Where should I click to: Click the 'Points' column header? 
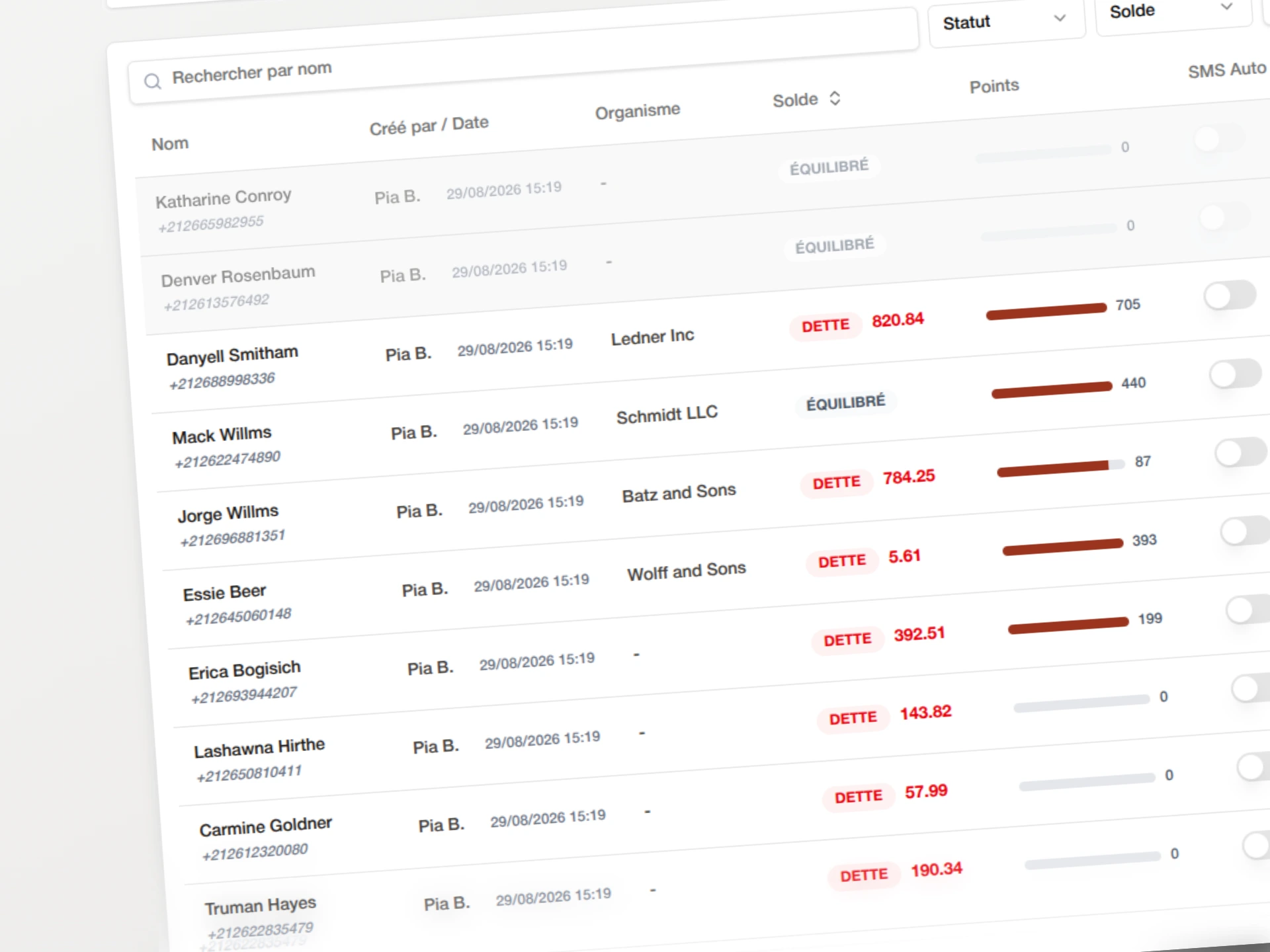994,86
